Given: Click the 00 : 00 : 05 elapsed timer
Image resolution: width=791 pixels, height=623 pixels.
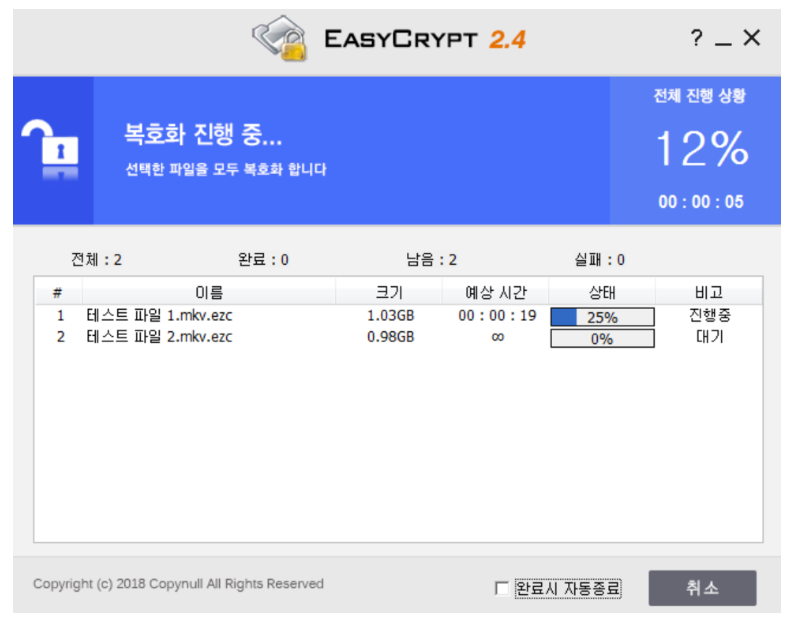Looking at the screenshot, I should [701, 202].
